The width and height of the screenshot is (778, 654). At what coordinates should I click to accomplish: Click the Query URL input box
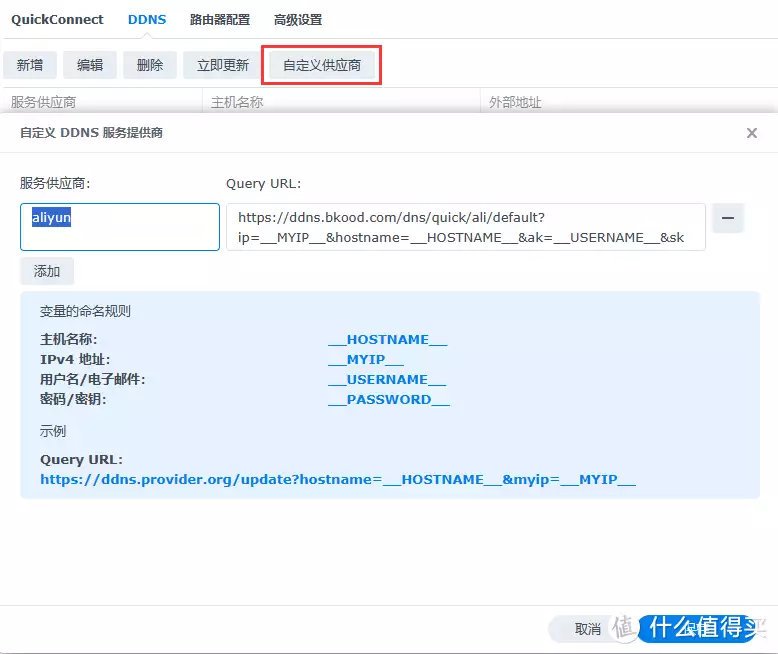coord(466,227)
